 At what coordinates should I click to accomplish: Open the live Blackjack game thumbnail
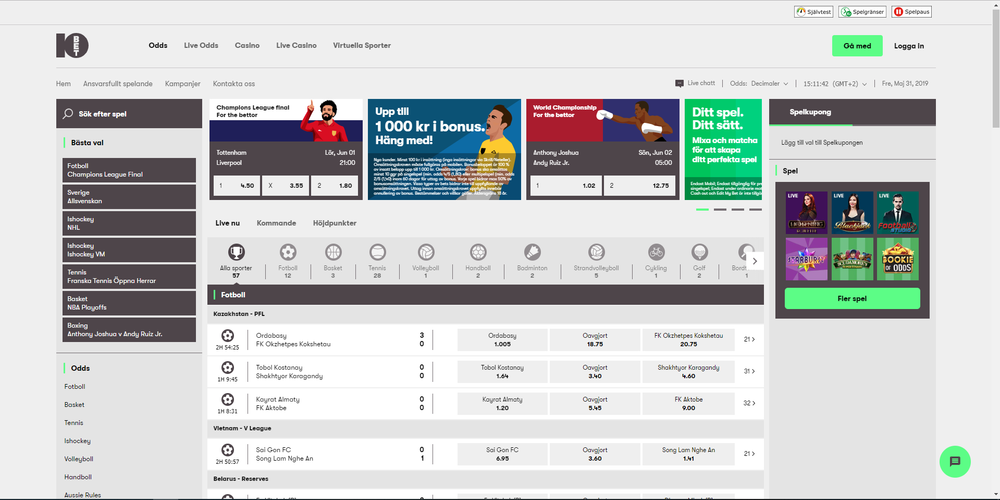pyautogui.click(x=852, y=213)
